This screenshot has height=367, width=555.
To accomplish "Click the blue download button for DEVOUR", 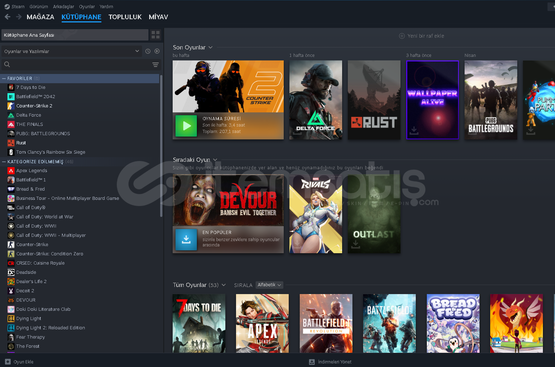I will pyautogui.click(x=186, y=240).
